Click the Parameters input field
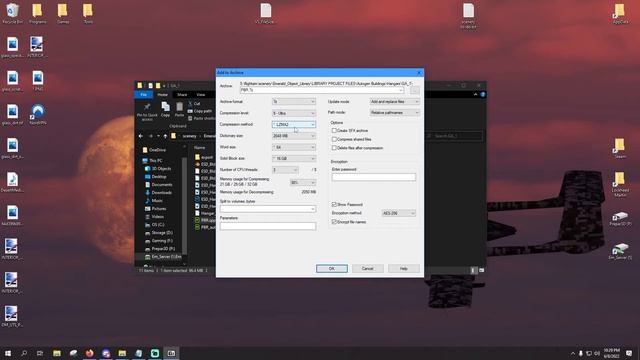 pyautogui.click(x=268, y=226)
